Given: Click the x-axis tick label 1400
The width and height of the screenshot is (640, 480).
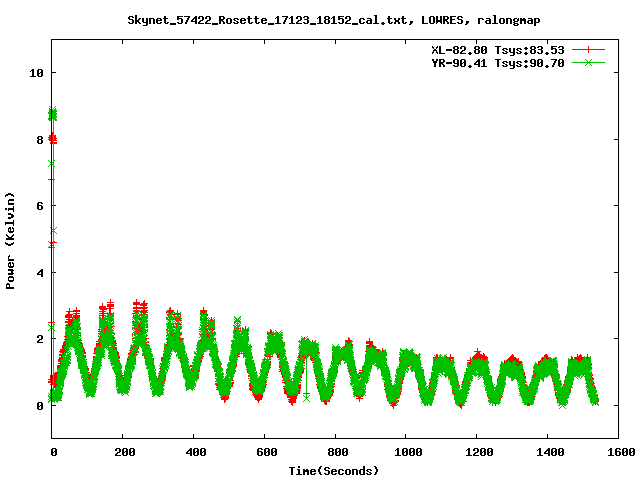Looking at the screenshot, I should (x=550, y=452).
